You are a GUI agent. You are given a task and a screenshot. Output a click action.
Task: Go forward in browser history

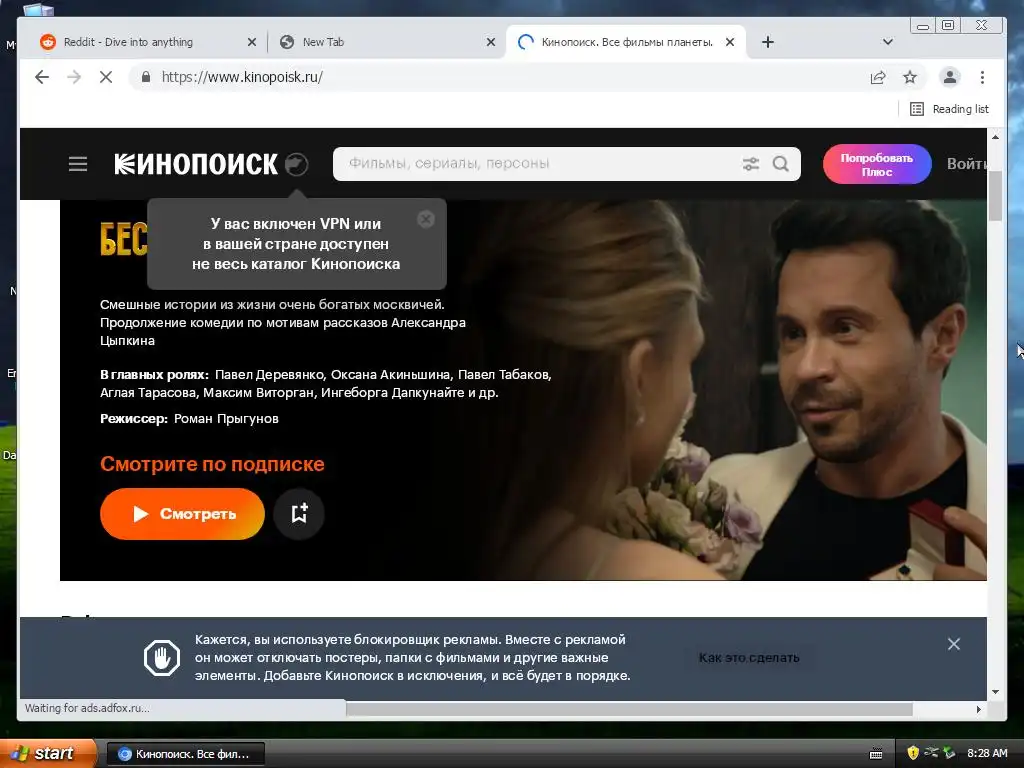[x=74, y=77]
